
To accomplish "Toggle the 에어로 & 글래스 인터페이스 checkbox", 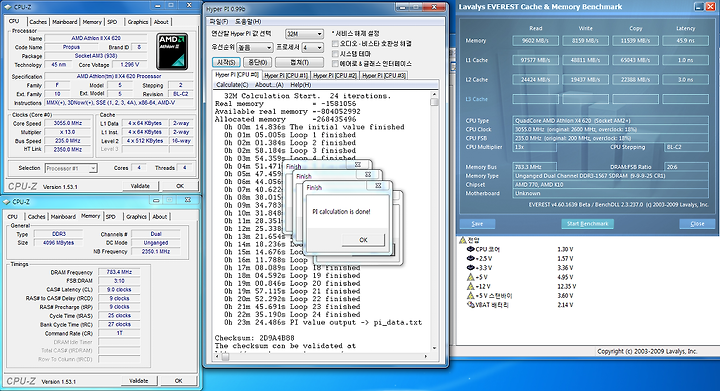I will (x=335, y=63).
